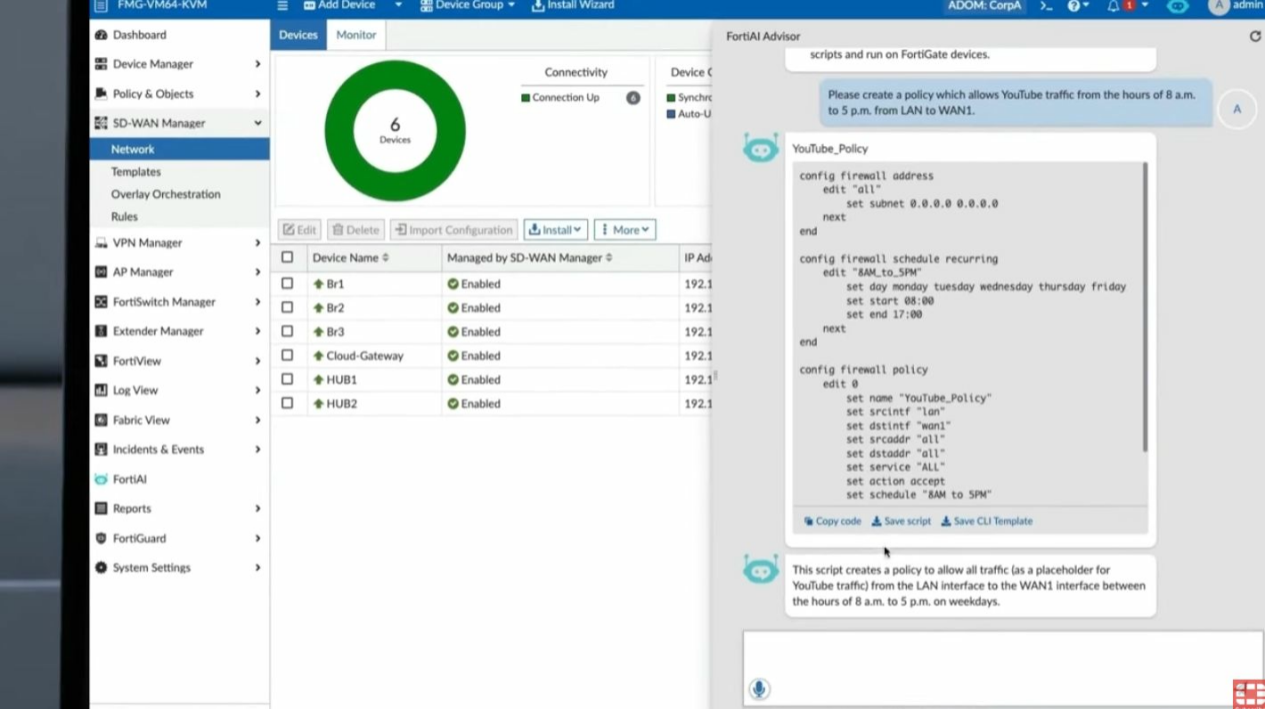Viewport: 1265px width, 711px height.
Task: Open the notifications bell icon
Action: 1113,6
